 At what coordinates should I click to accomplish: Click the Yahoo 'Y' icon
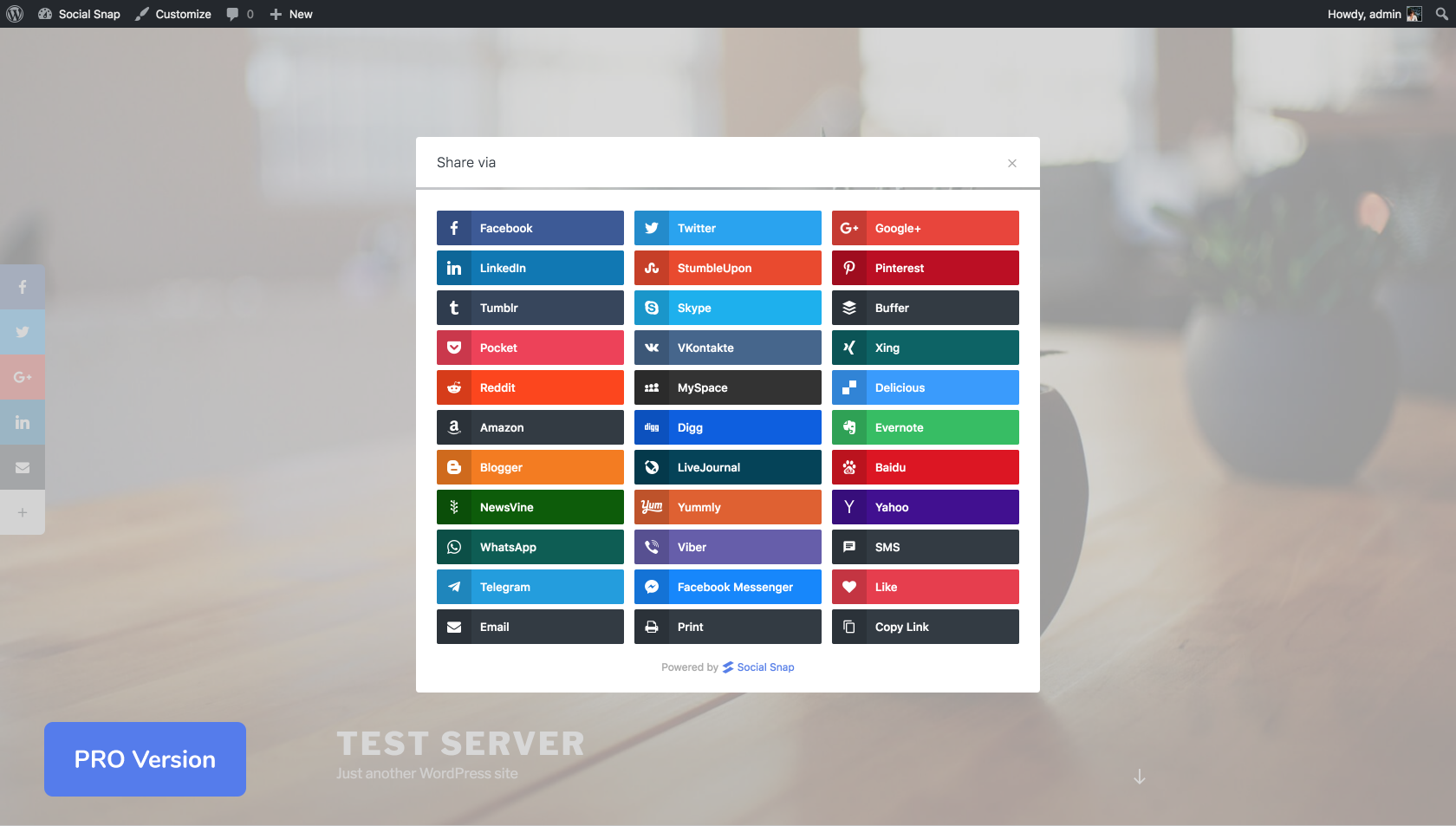tap(849, 507)
